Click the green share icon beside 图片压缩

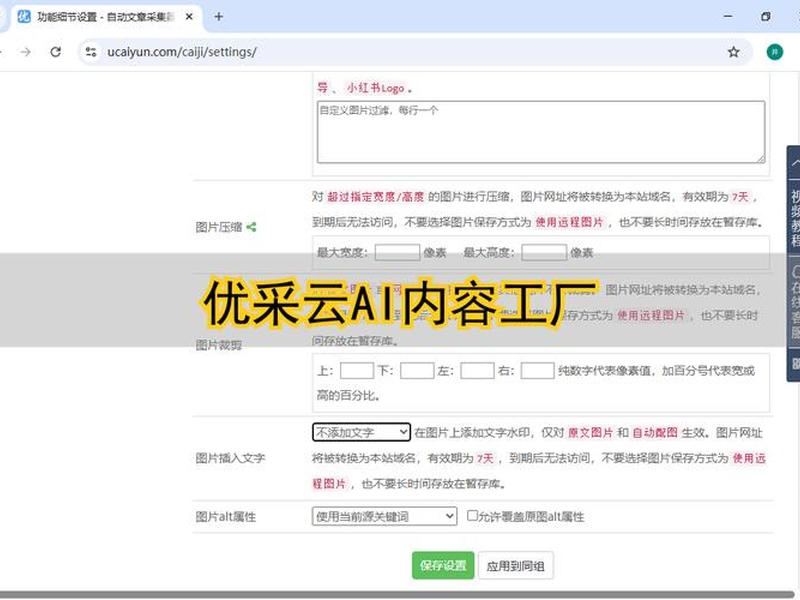coord(251,227)
